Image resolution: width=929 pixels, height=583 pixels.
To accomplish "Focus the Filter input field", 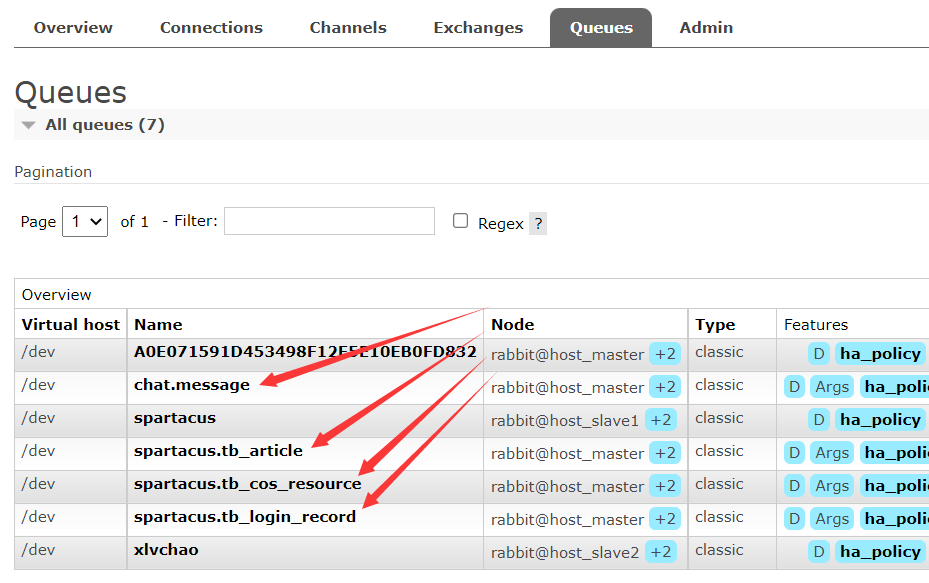I will pyautogui.click(x=329, y=221).
